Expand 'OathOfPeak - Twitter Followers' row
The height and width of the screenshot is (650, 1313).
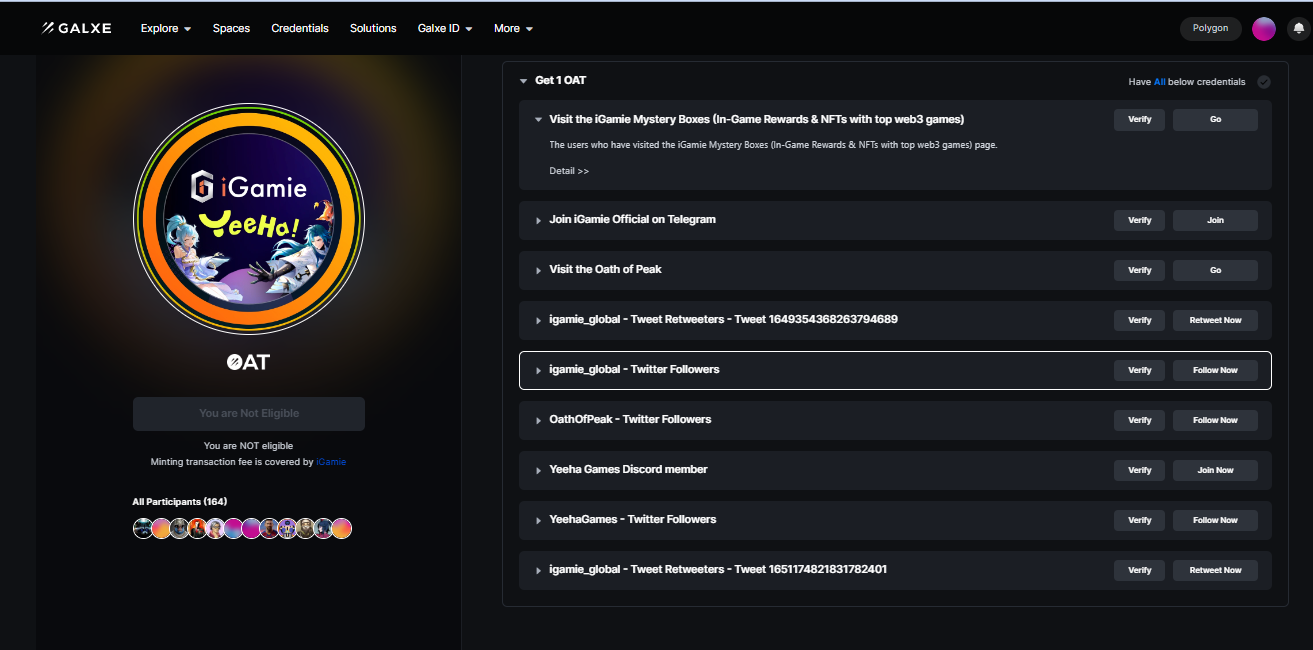tap(538, 420)
